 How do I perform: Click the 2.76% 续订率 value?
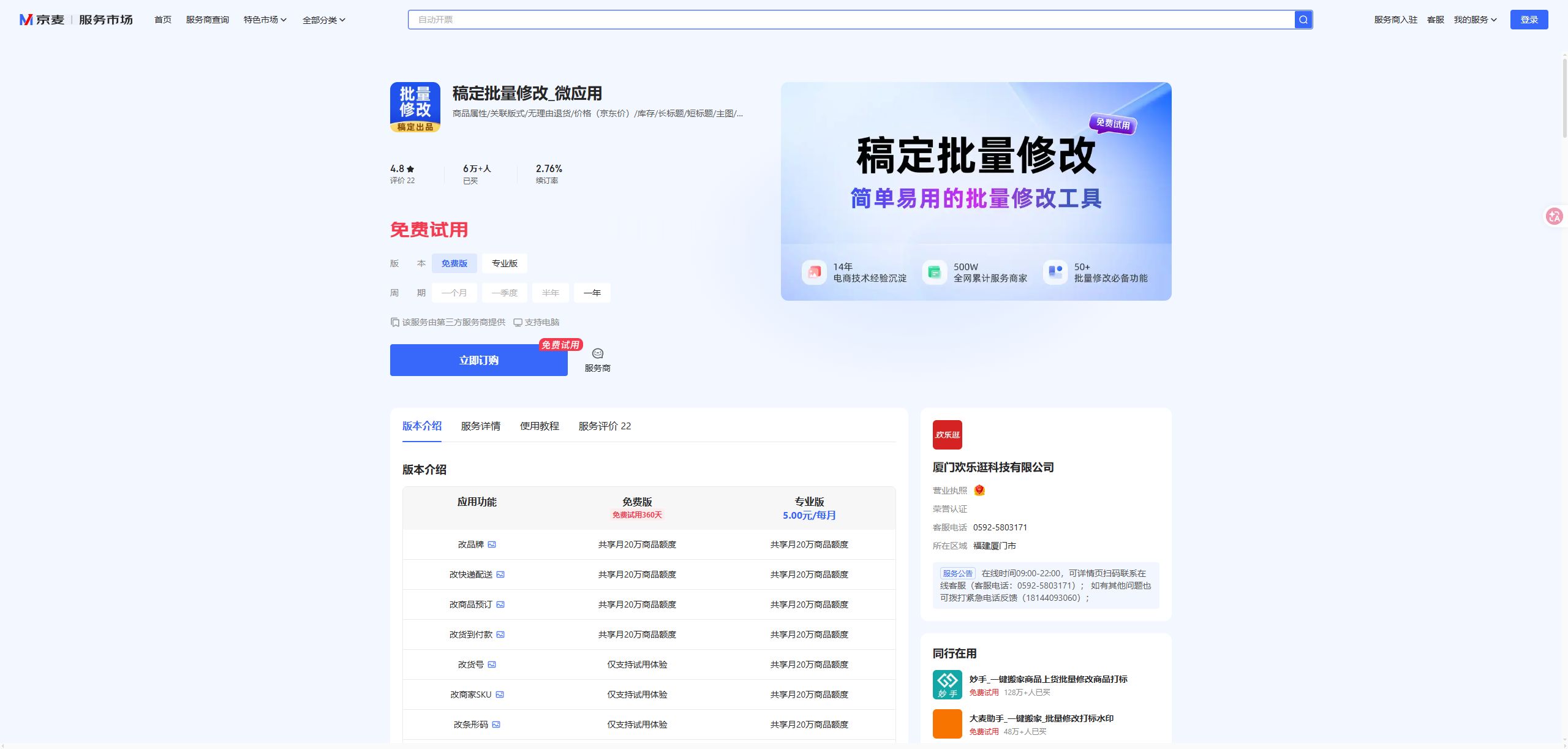(x=549, y=168)
